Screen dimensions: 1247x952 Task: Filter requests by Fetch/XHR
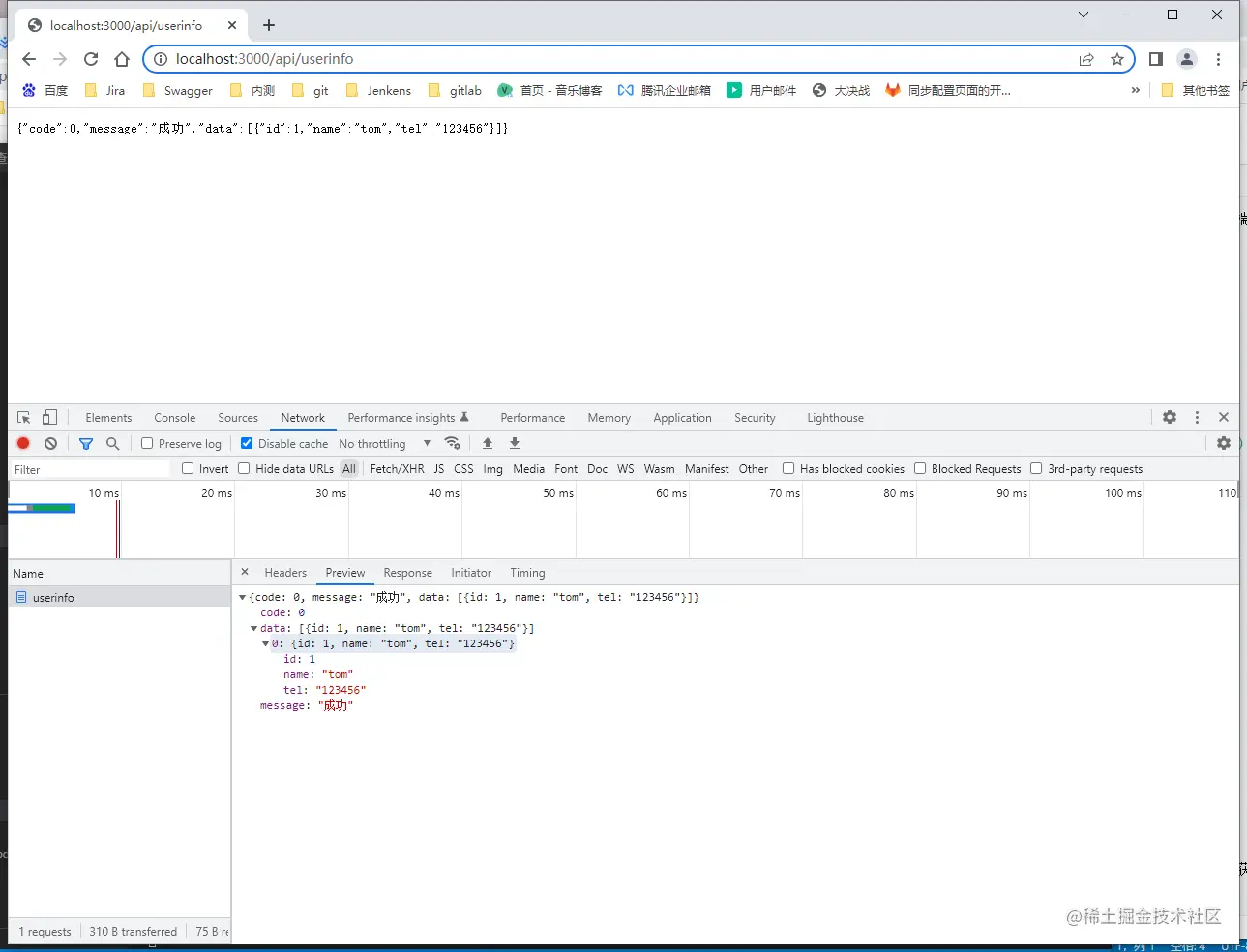click(x=397, y=469)
